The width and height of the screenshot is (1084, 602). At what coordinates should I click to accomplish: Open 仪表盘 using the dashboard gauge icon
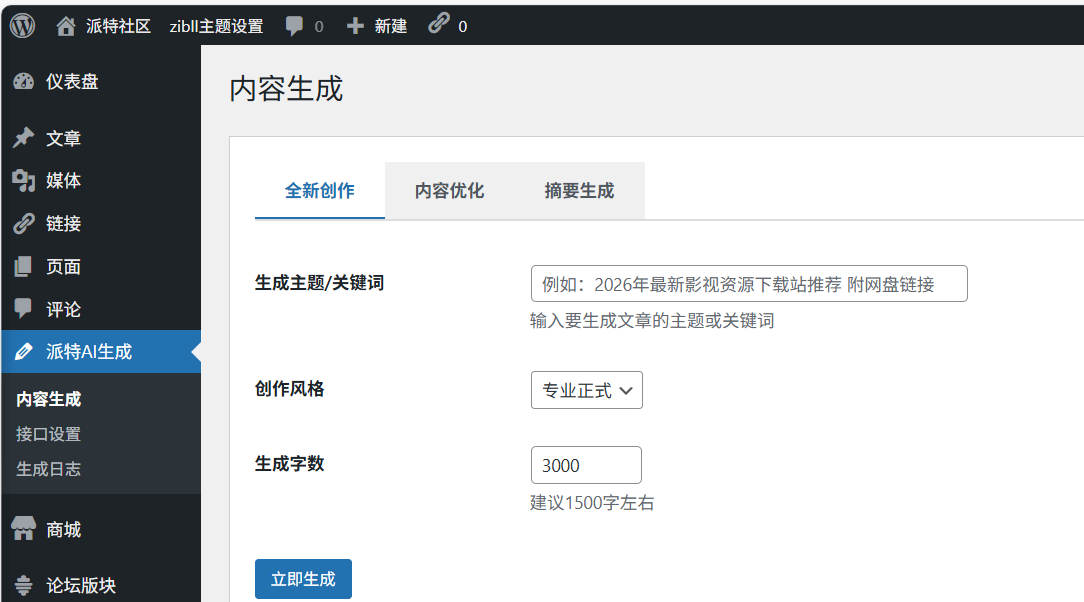(x=24, y=82)
